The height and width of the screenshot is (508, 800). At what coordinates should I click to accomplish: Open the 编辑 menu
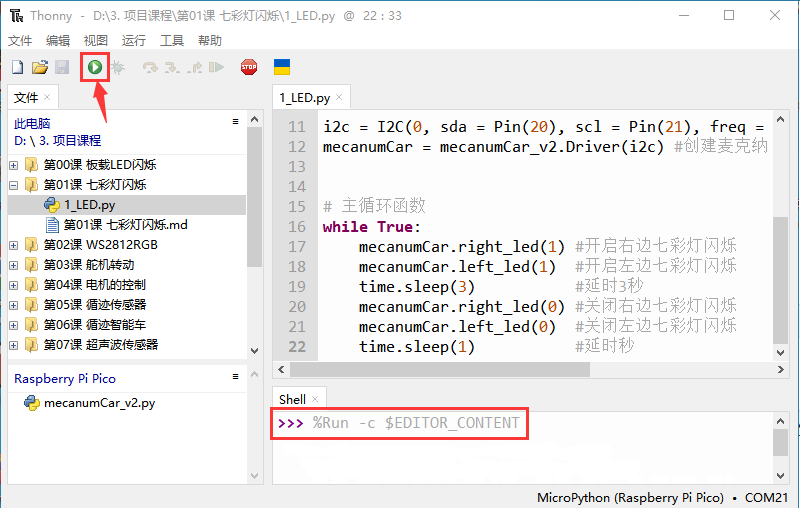[58, 40]
